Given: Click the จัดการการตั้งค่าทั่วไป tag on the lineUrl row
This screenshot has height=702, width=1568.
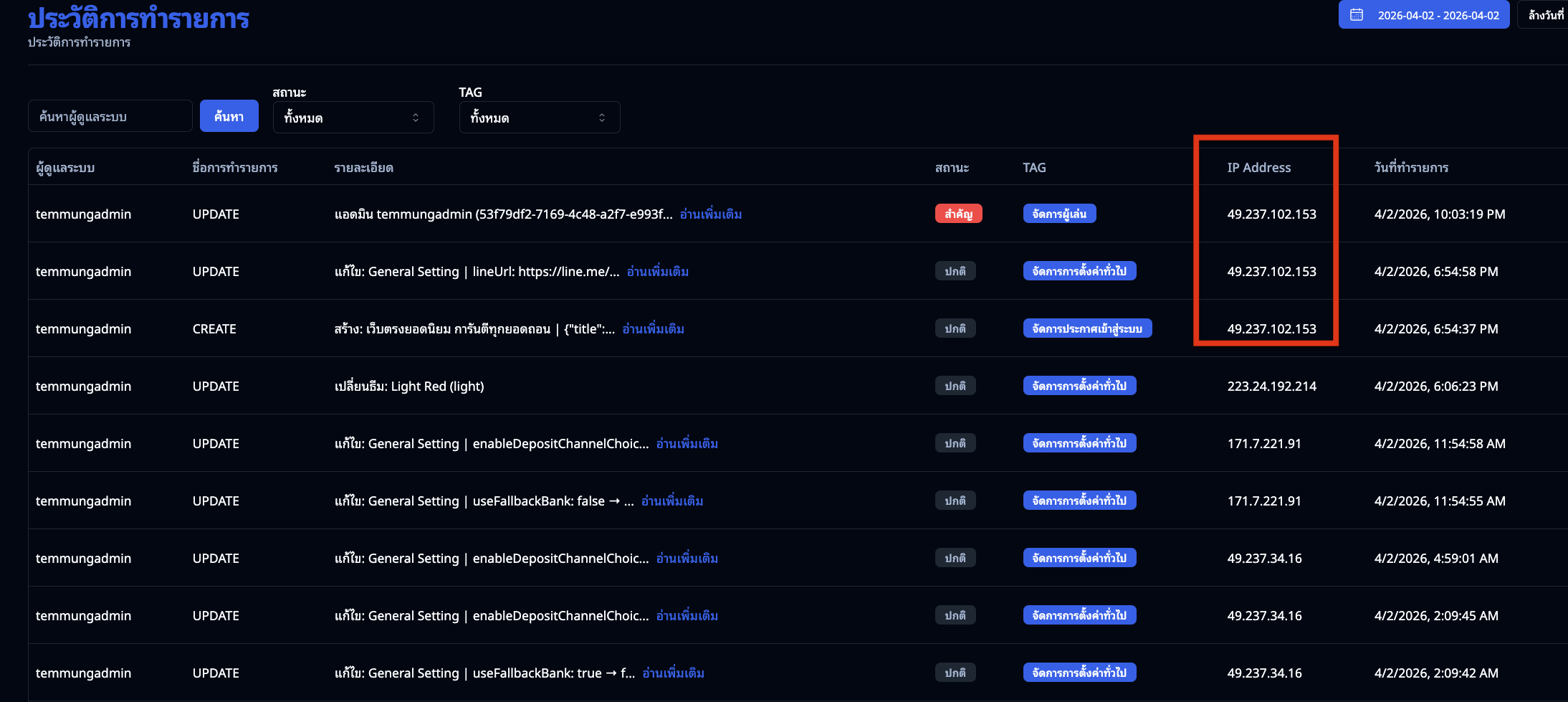Looking at the screenshot, I should (1079, 270).
